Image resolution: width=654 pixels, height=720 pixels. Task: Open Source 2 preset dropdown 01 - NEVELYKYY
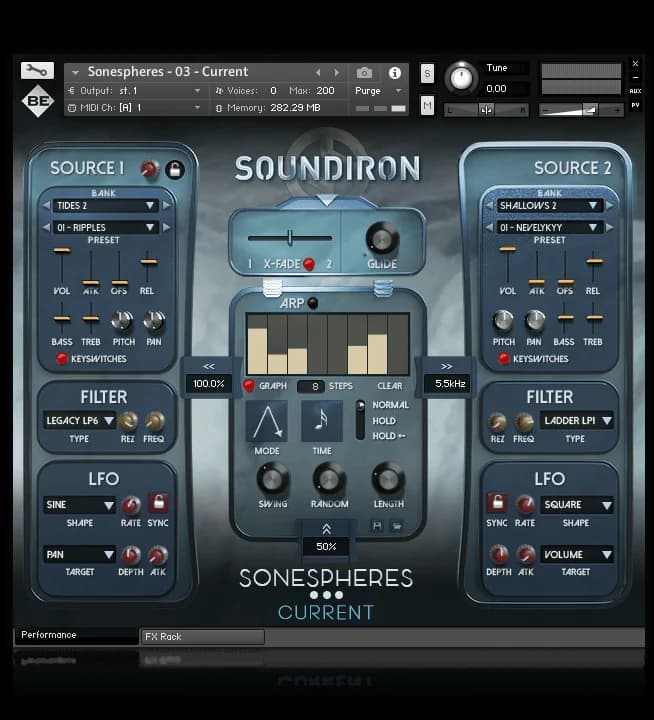549,227
